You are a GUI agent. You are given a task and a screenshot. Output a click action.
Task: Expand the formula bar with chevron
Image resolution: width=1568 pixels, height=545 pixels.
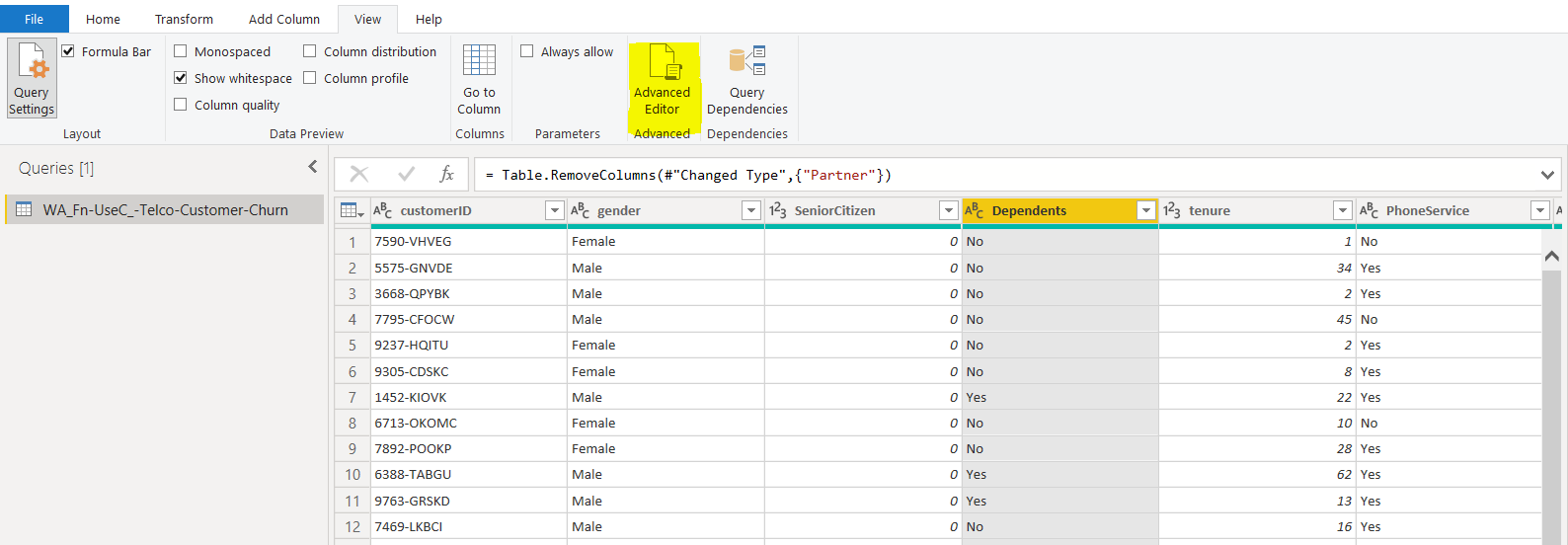(1546, 175)
